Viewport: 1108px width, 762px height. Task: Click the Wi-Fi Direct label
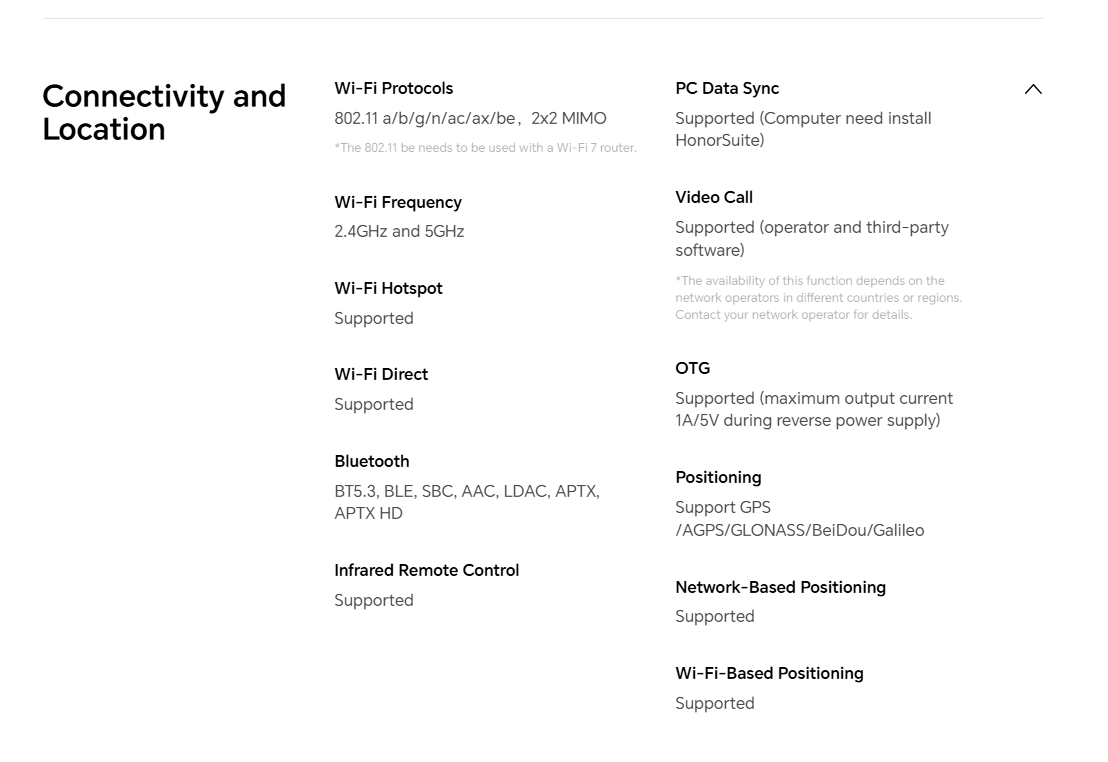point(381,374)
